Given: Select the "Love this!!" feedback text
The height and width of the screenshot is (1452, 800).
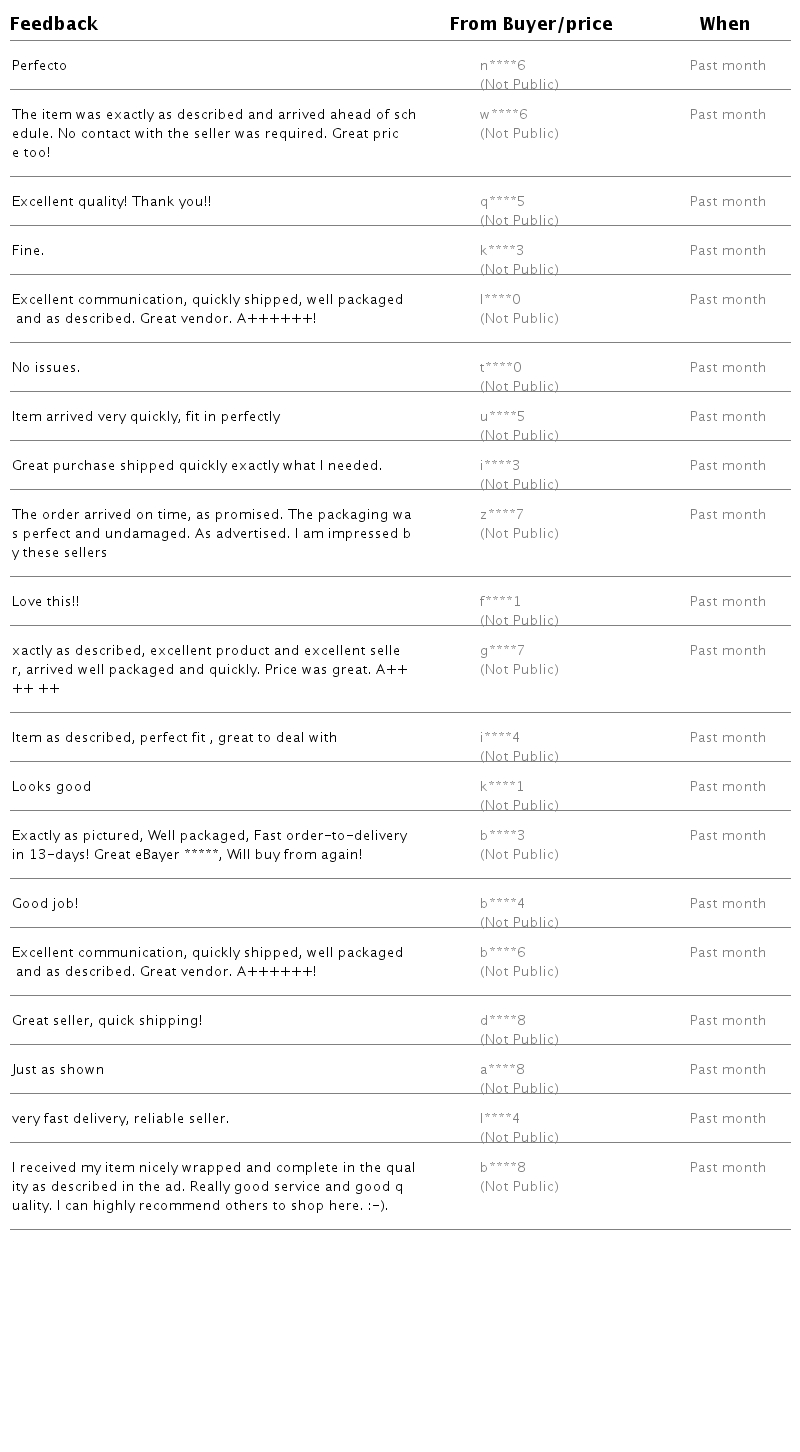Looking at the screenshot, I should point(46,602).
